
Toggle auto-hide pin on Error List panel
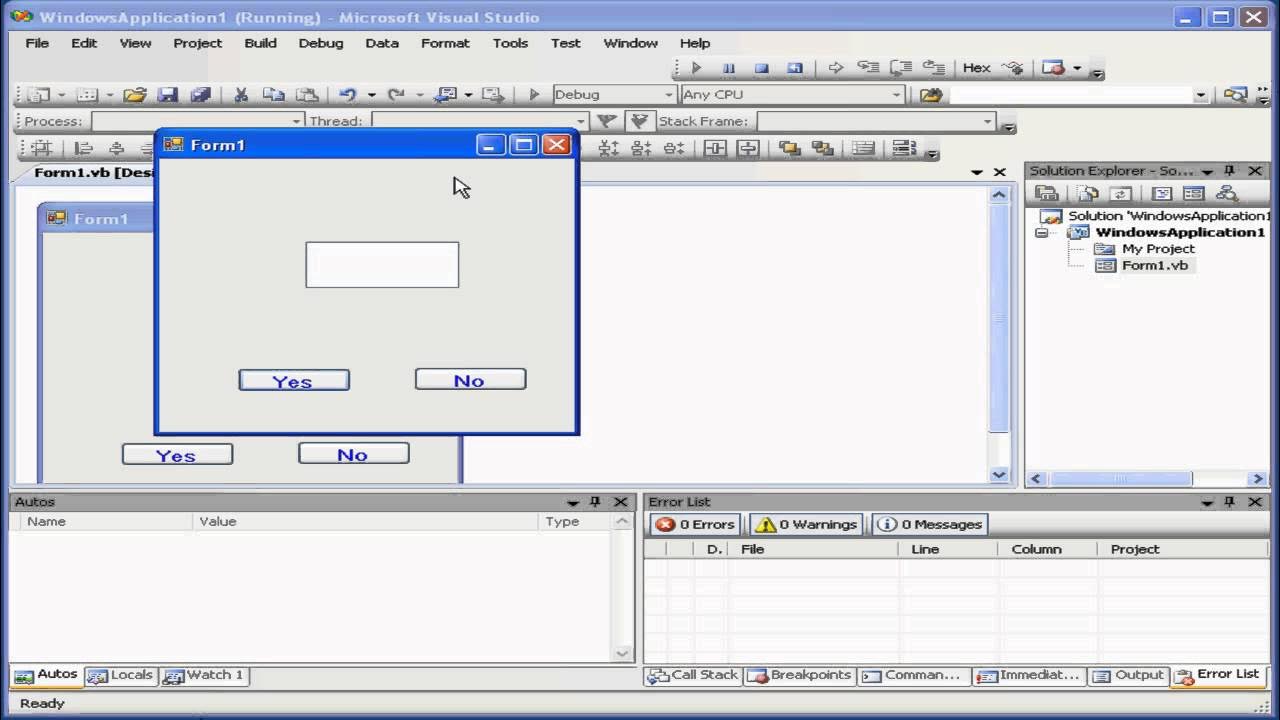pos(1230,502)
